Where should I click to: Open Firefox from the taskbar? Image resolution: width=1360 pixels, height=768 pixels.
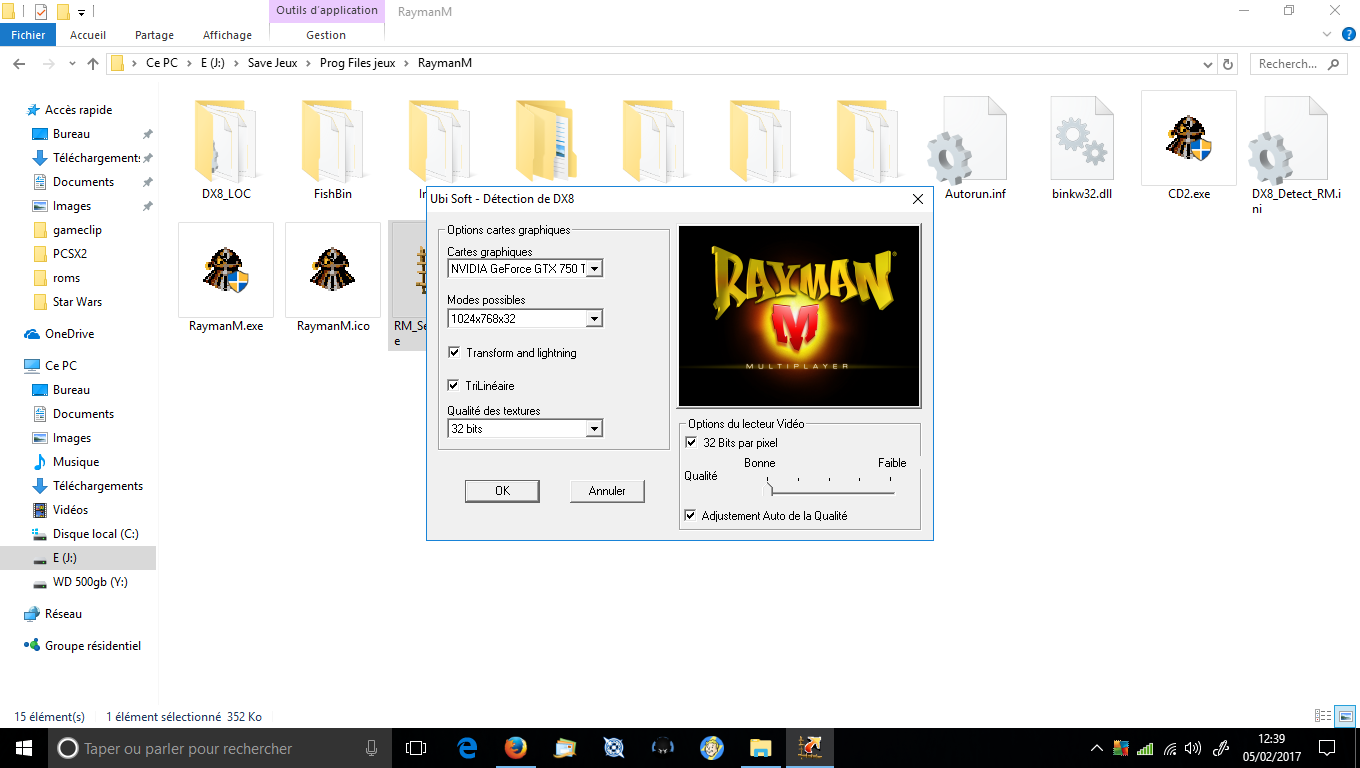tap(515, 748)
